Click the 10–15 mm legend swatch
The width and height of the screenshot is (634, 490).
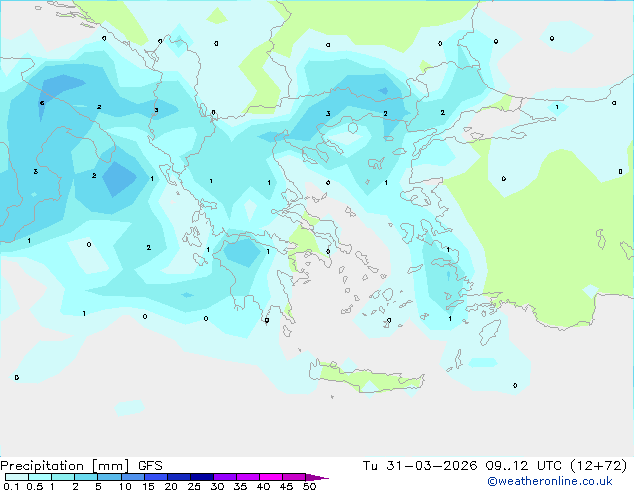coord(132,477)
